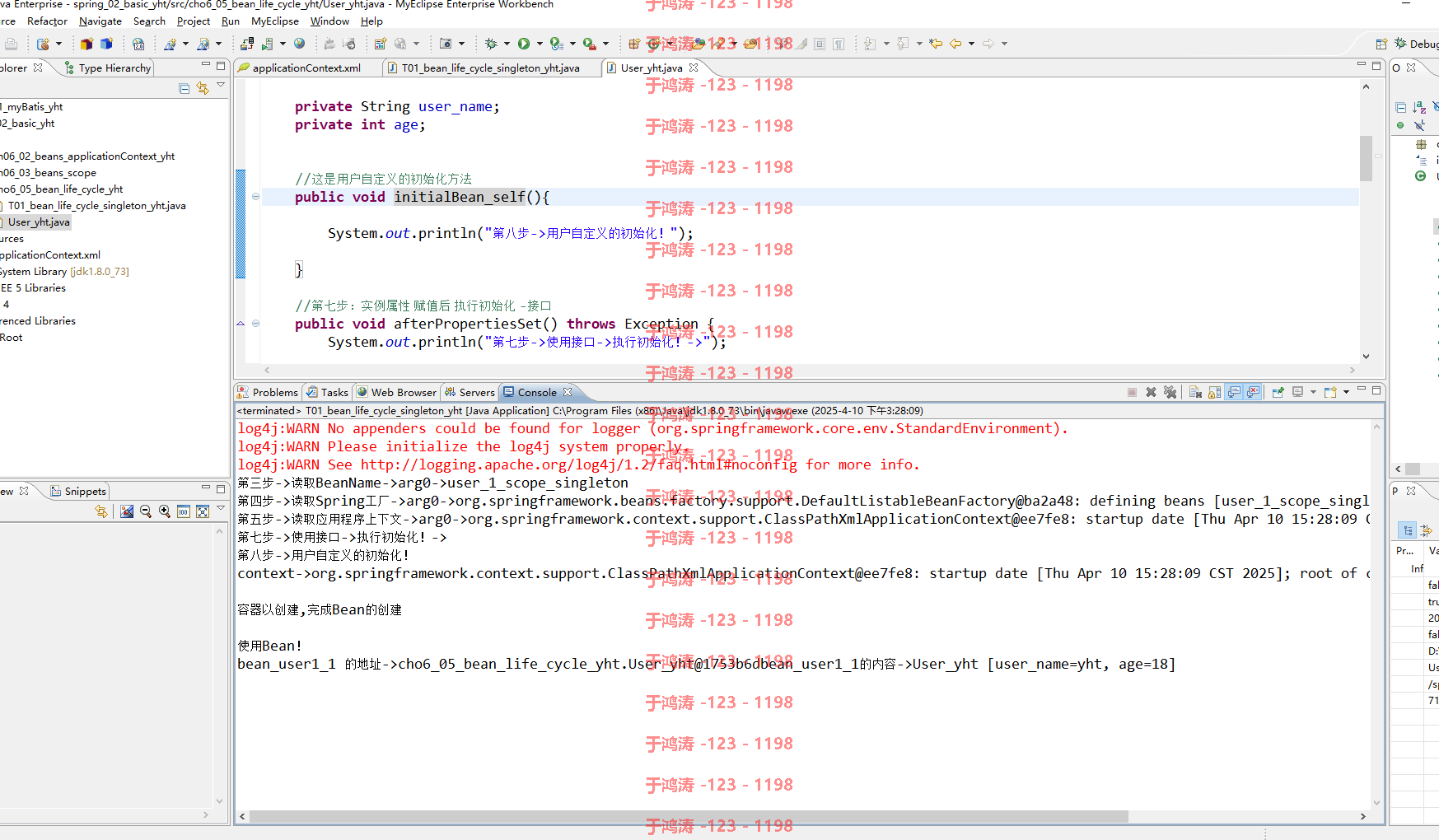Image resolution: width=1439 pixels, height=840 pixels.
Task: Click the Clear Console icon
Action: (x=1195, y=393)
